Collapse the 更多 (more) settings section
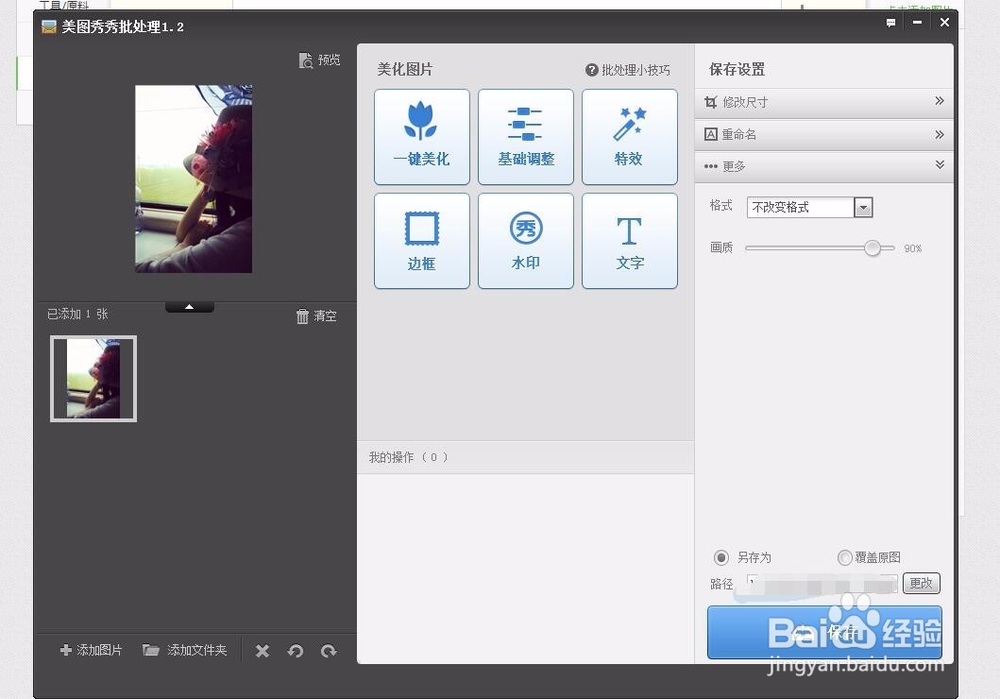The image size is (1000, 699). click(x=823, y=165)
